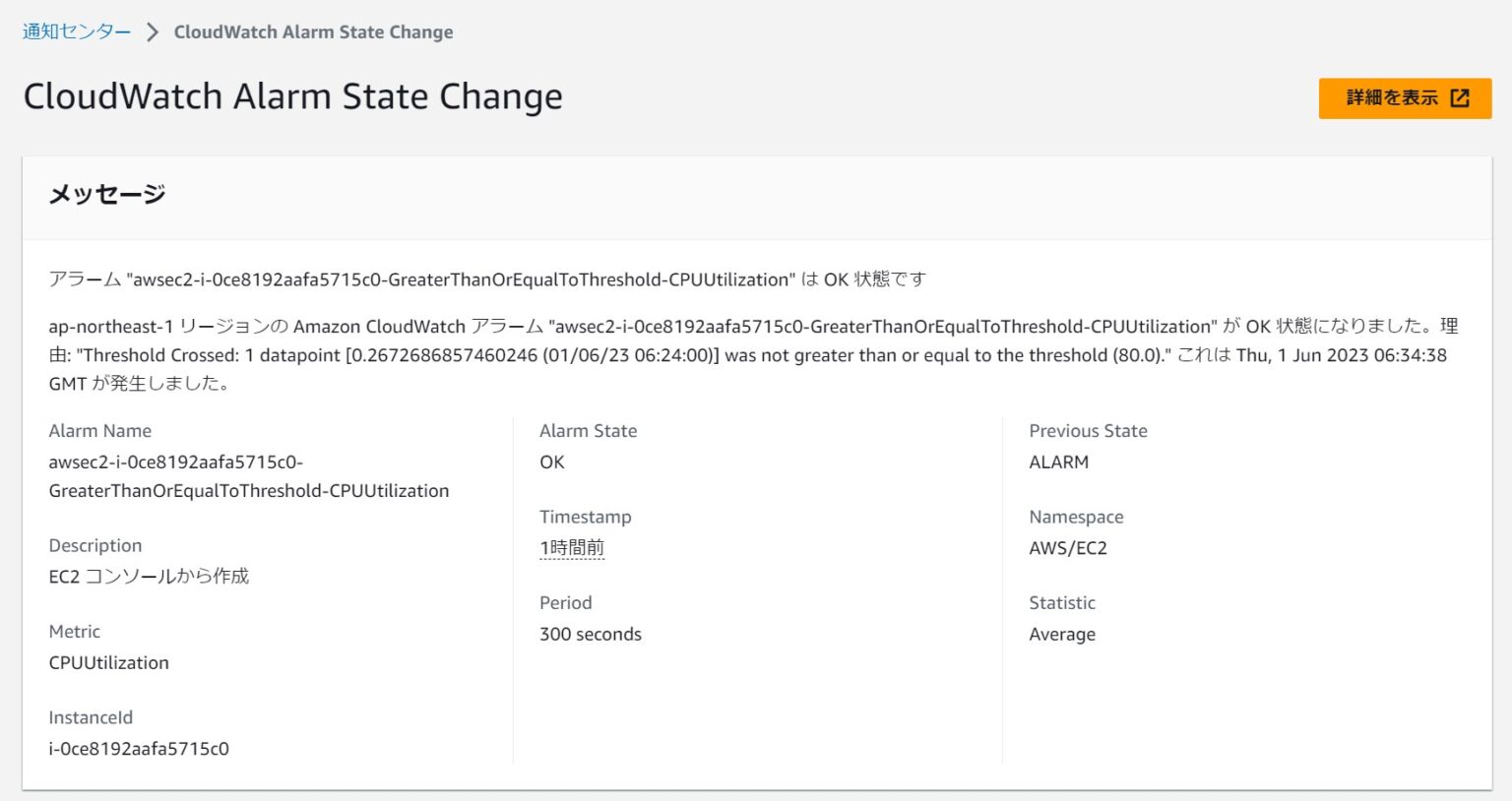This screenshot has height=801, width=1512.
Task: Click the external link icon on 詳細を表示 button
Action: 1460,97
